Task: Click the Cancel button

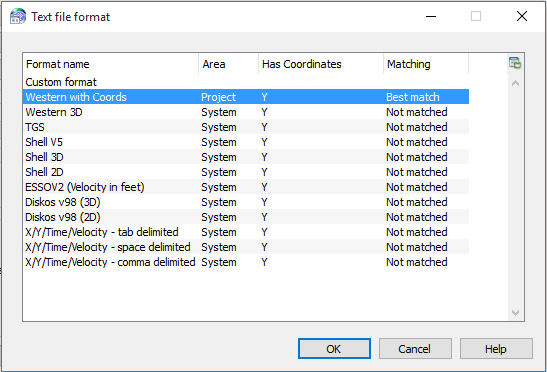Action: pyautogui.click(x=415, y=348)
